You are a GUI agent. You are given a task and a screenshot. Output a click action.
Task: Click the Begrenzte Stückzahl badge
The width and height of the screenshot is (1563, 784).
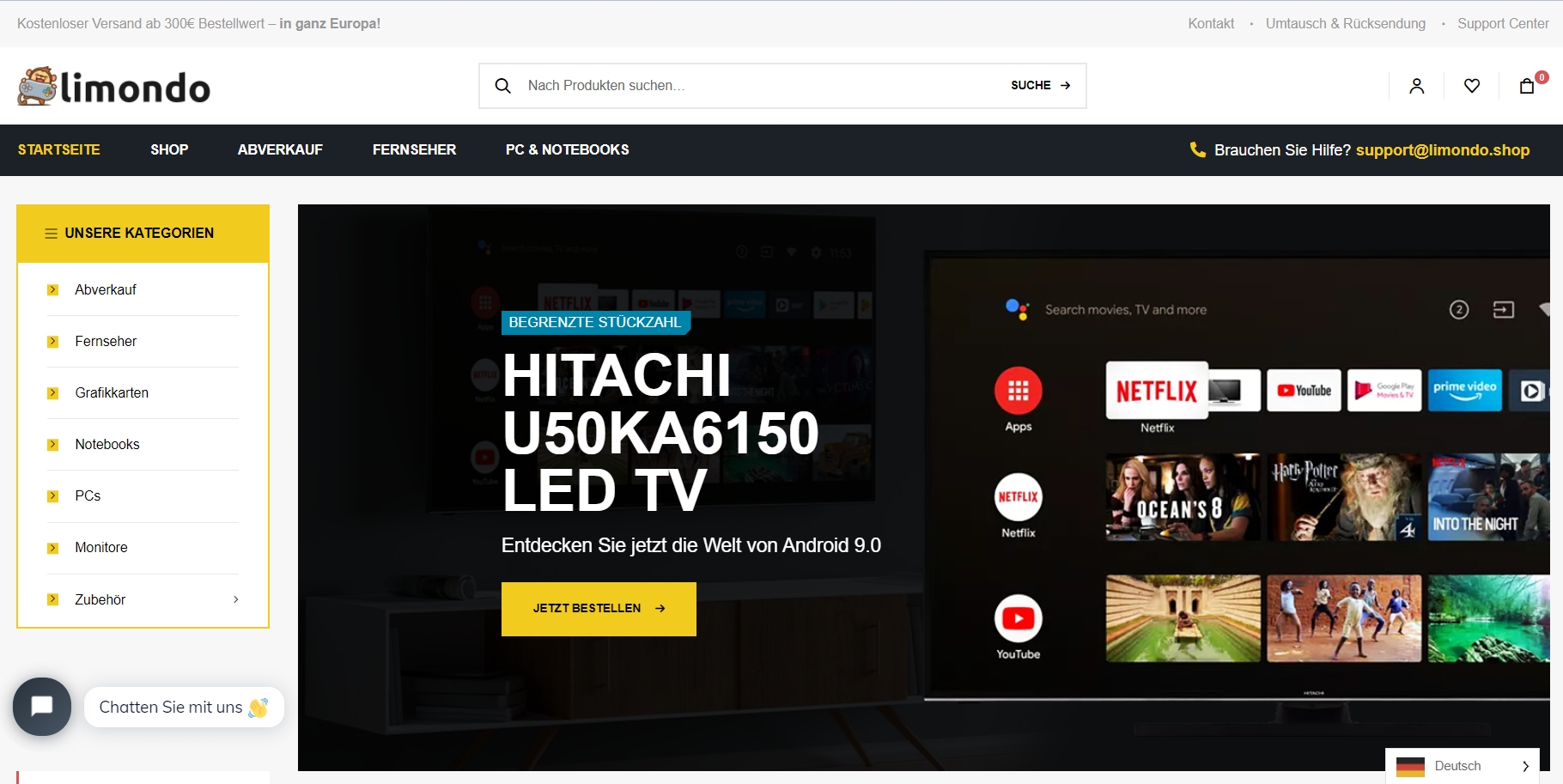595,323
